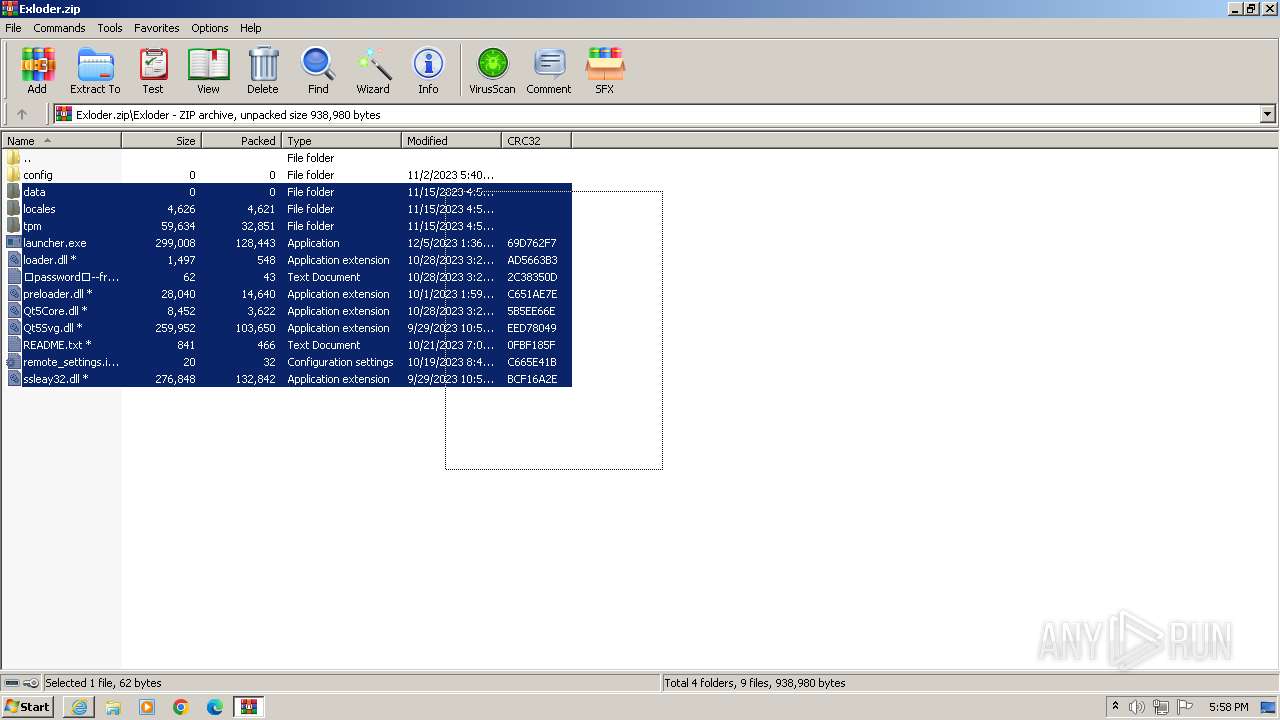
Task: Select the Qt5Core.dll file
Action: [x=286, y=311]
